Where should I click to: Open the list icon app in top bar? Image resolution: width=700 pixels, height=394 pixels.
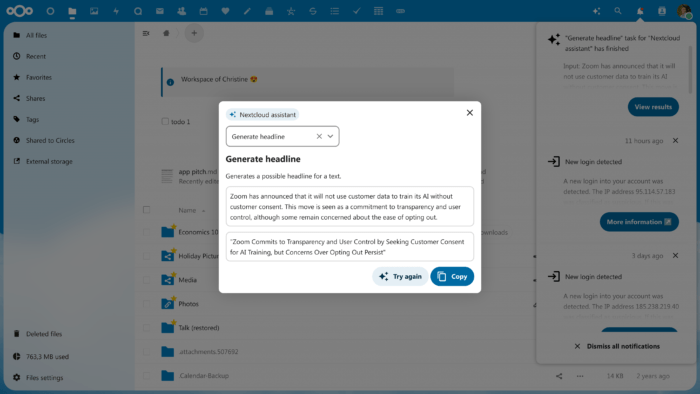coord(335,11)
